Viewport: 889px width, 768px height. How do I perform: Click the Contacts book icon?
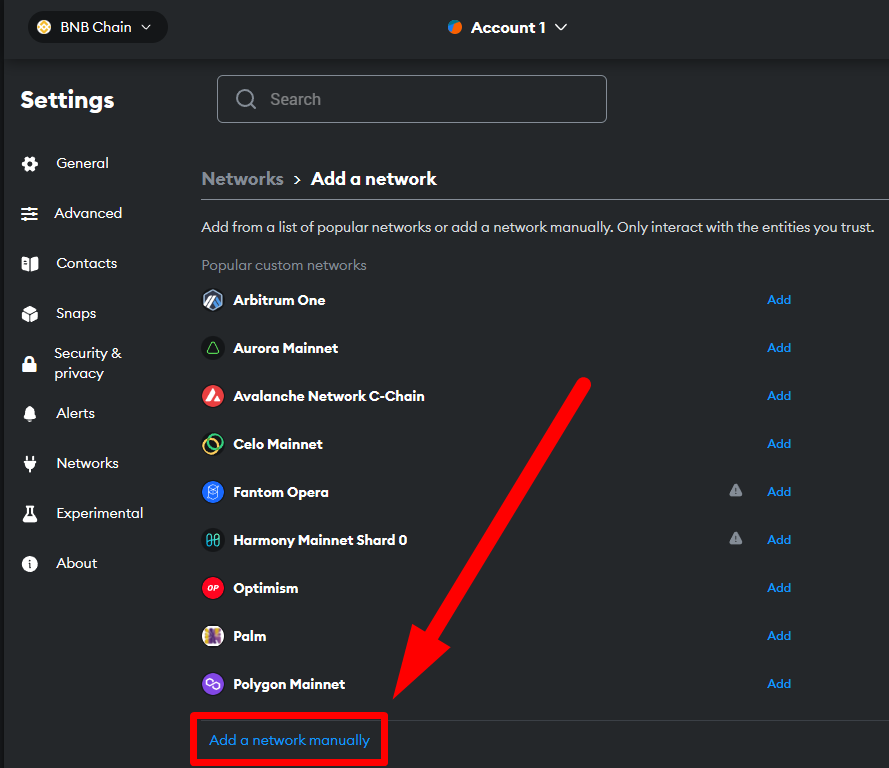tap(30, 264)
